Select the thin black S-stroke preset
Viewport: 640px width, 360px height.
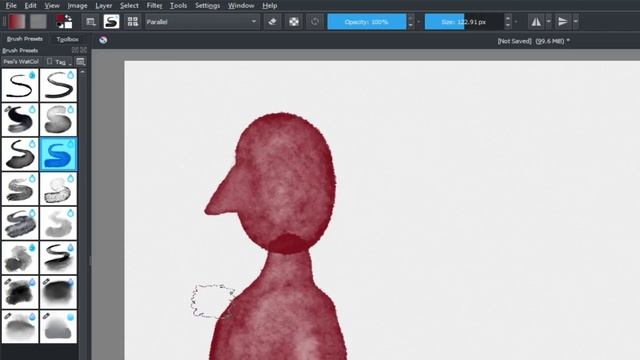20,85
